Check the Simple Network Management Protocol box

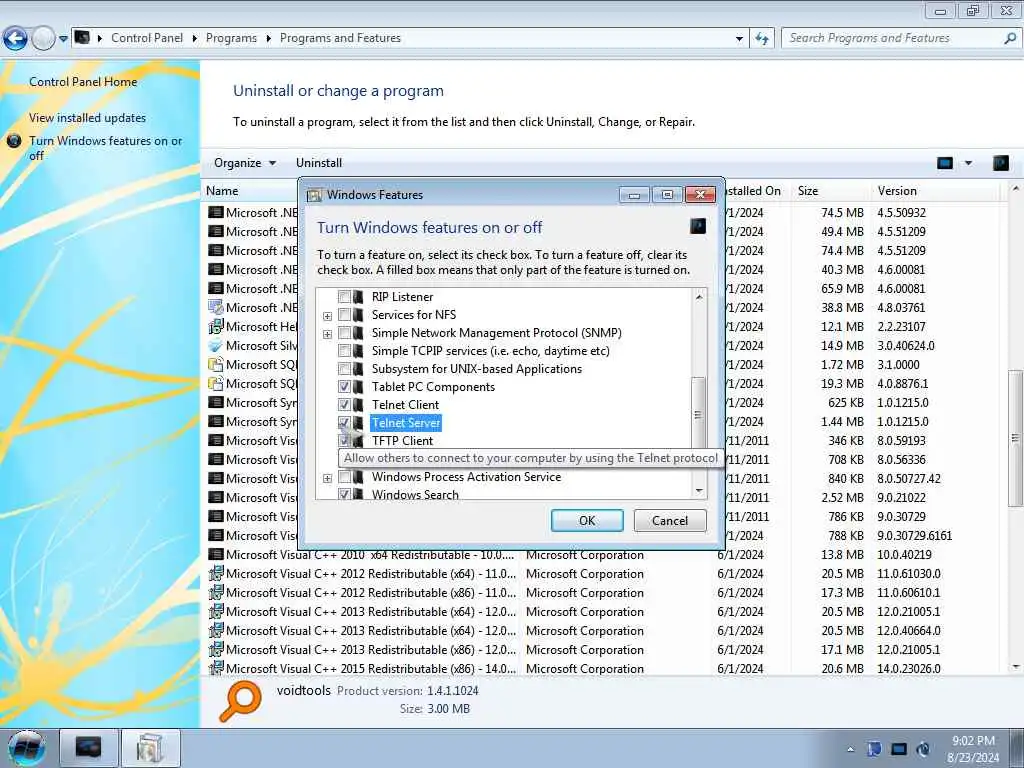coord(344,333)
